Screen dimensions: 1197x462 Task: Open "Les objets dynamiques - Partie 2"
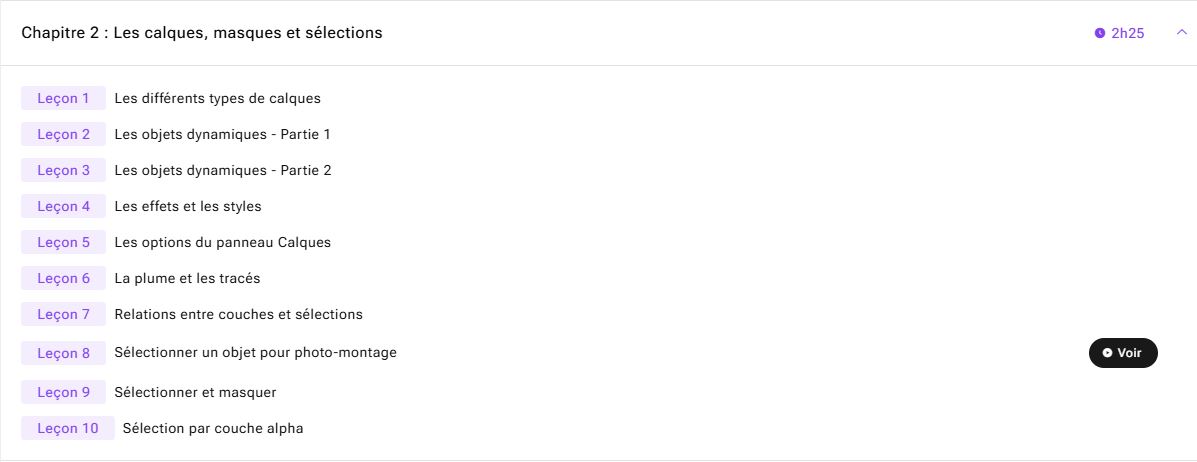(223, 170)
